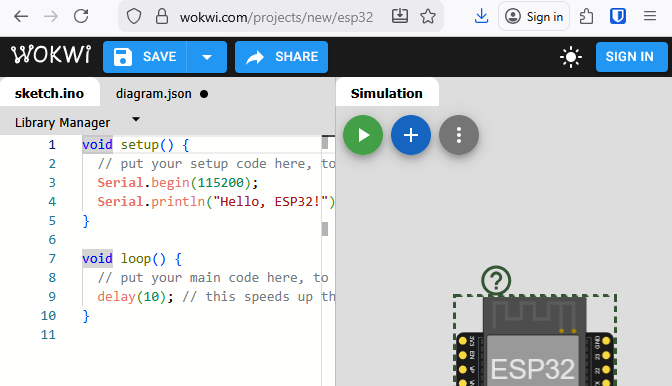Click the blue SIGN IN button
Image resolution: width=672 pixels, height=386 pixels.
[631, 57]
